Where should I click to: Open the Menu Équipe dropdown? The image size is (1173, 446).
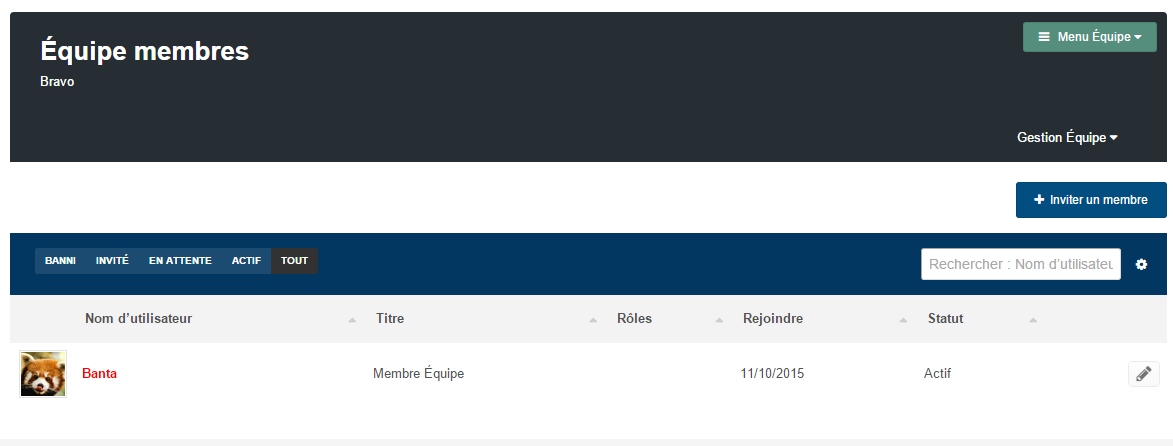[x=1089, y=37]
